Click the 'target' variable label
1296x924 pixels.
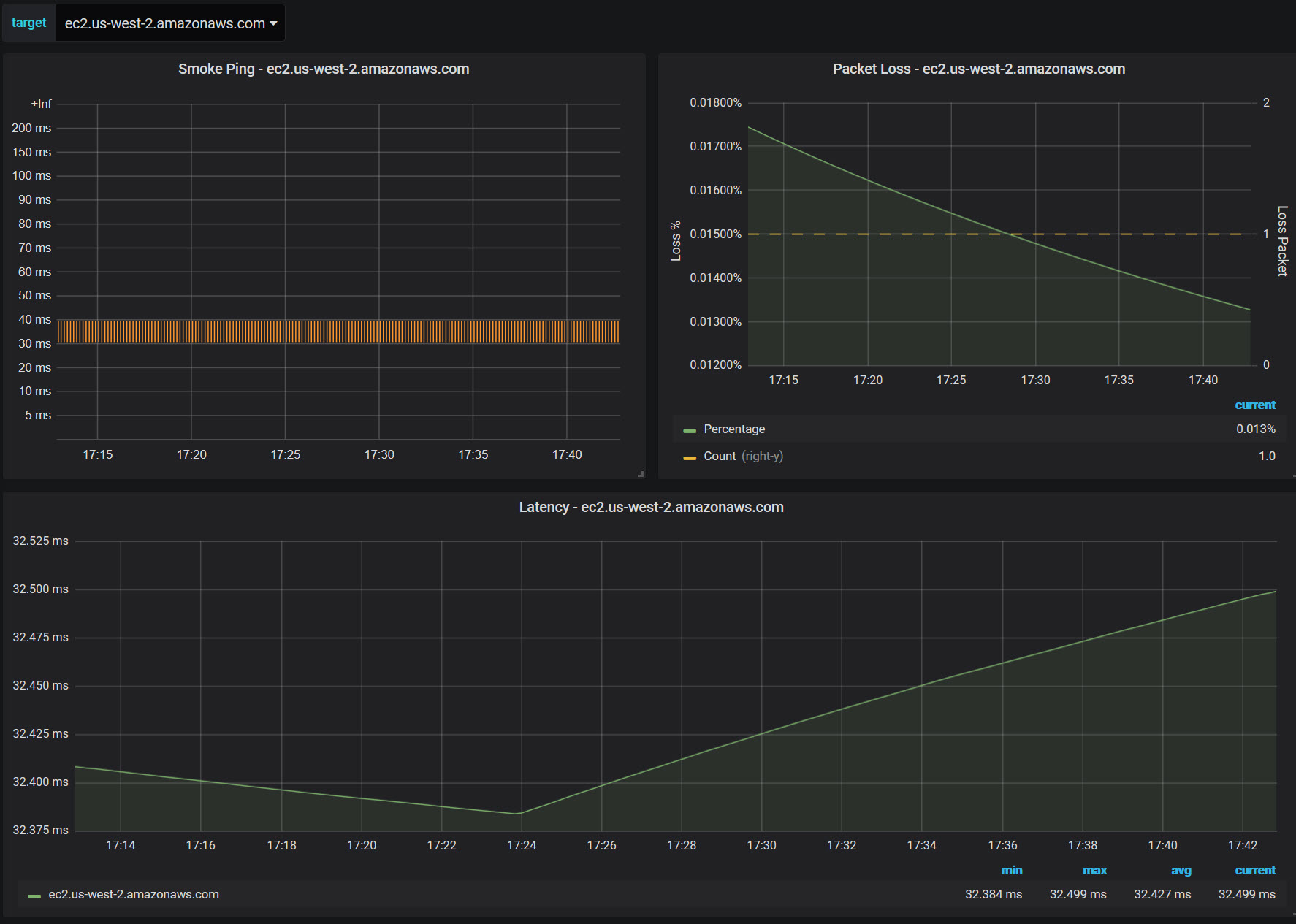click(x=29, y=23)
